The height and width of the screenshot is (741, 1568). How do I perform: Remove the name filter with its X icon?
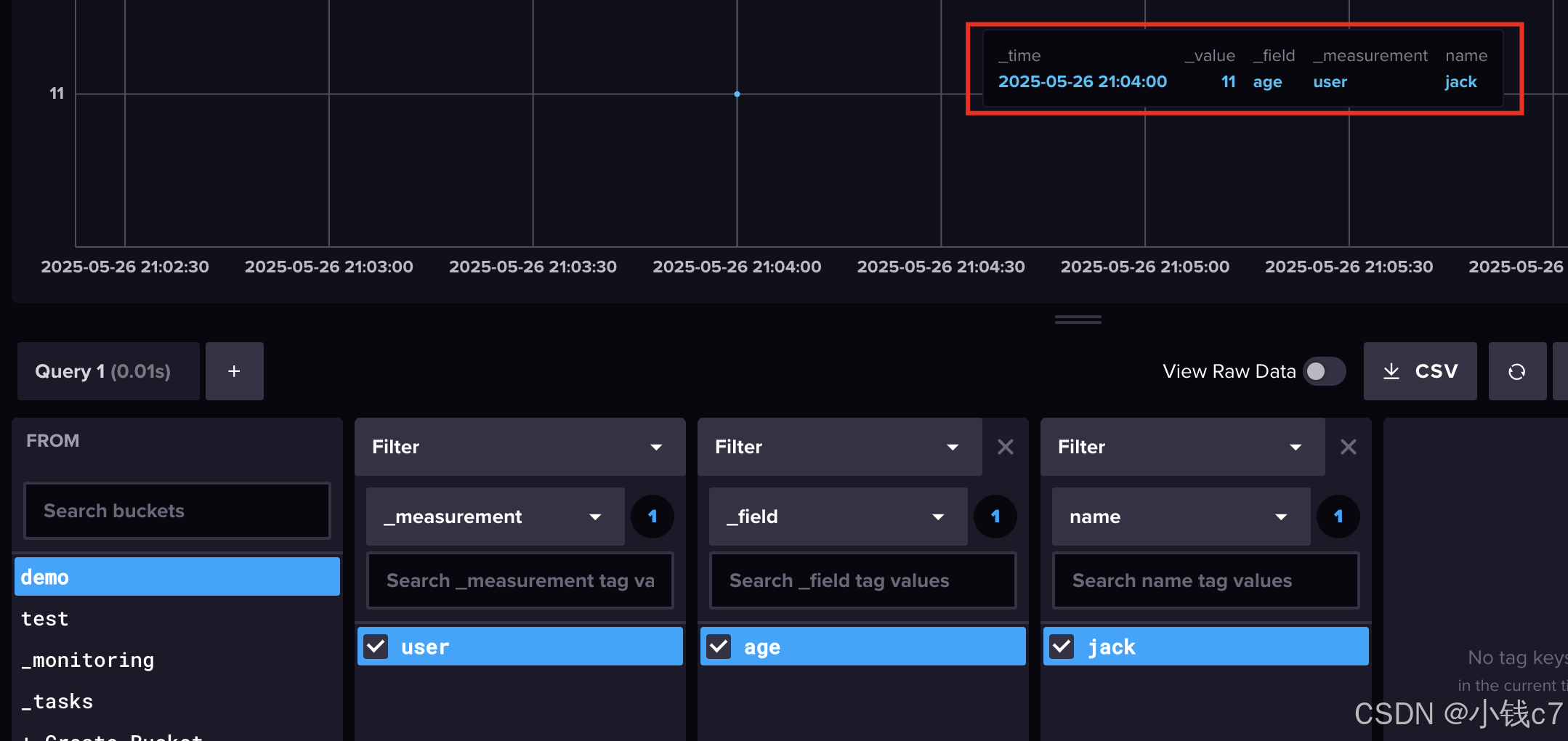[1349, 447]
